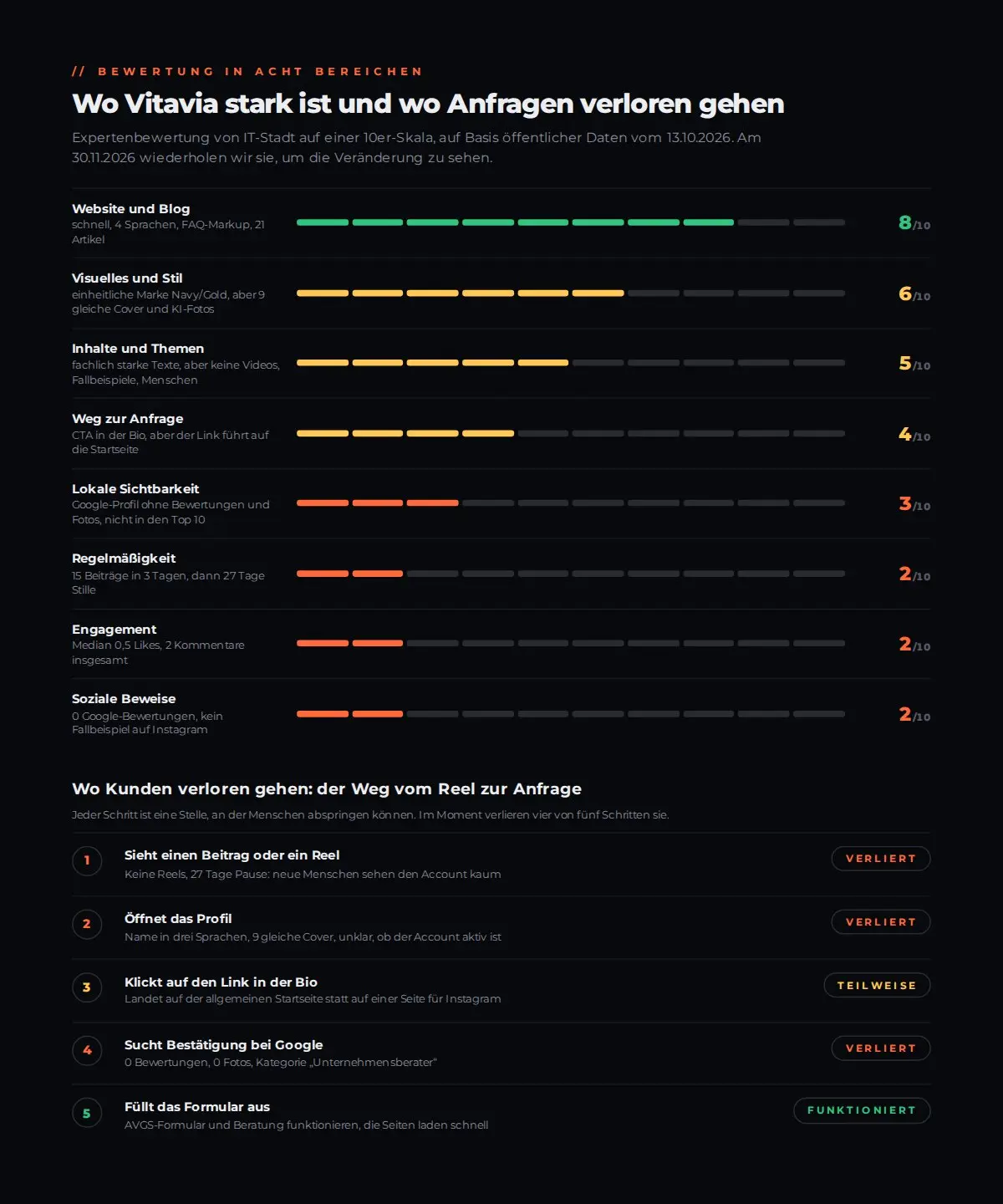
Task: Click the step 1 circle icon
Action: point(87,860)
